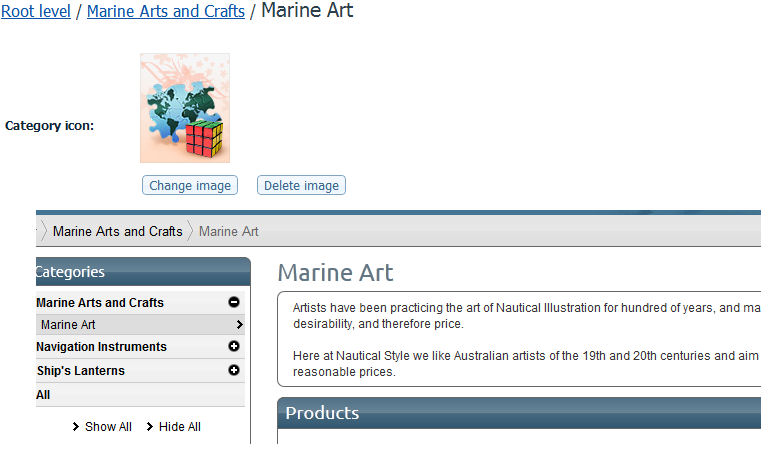Collapse Marine Arts and Crafts minus icon
Viewport: 772px width, 454px height.
(234, 302)
